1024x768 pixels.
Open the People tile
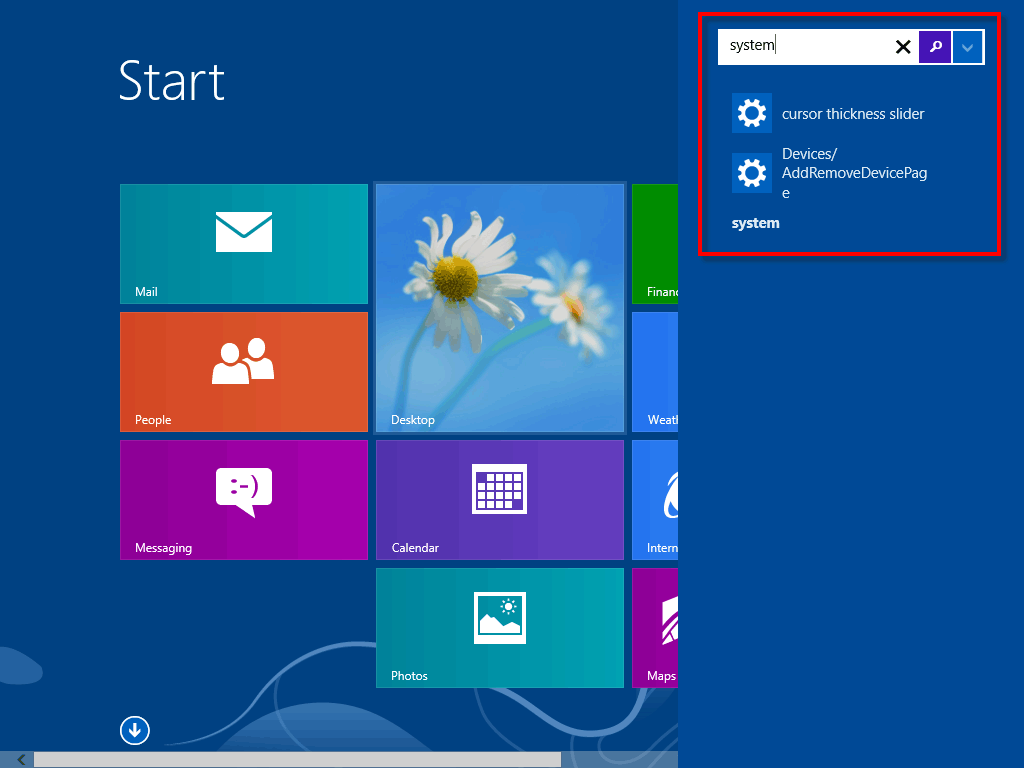[244, 372]
